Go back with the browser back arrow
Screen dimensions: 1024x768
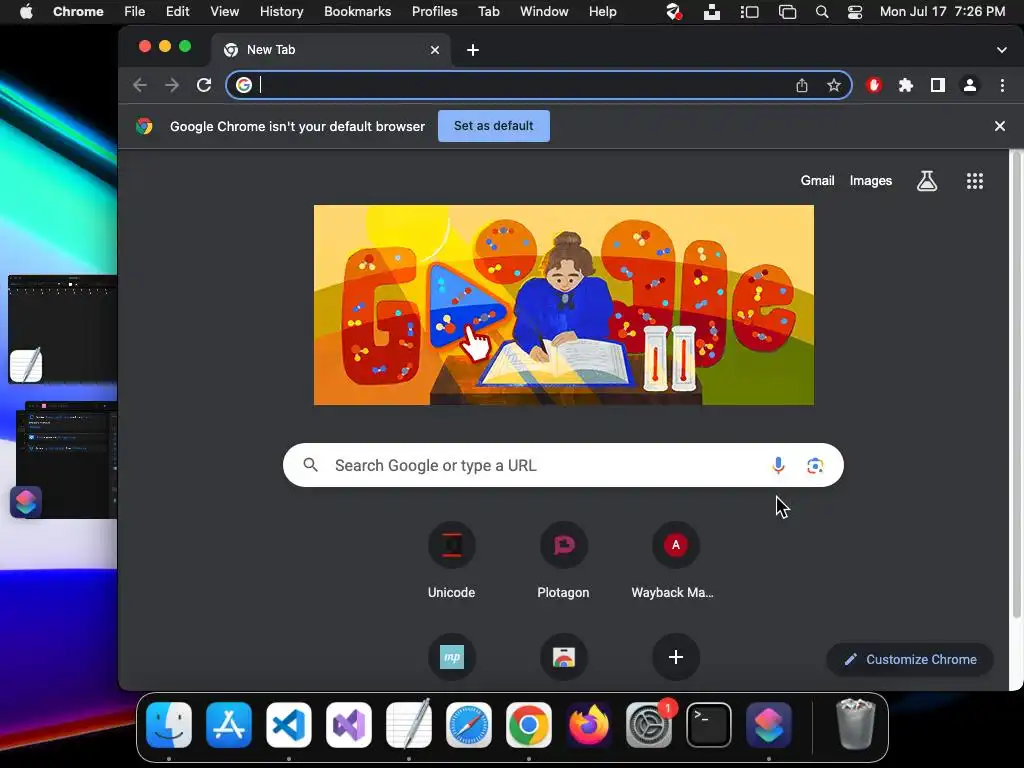140,85
